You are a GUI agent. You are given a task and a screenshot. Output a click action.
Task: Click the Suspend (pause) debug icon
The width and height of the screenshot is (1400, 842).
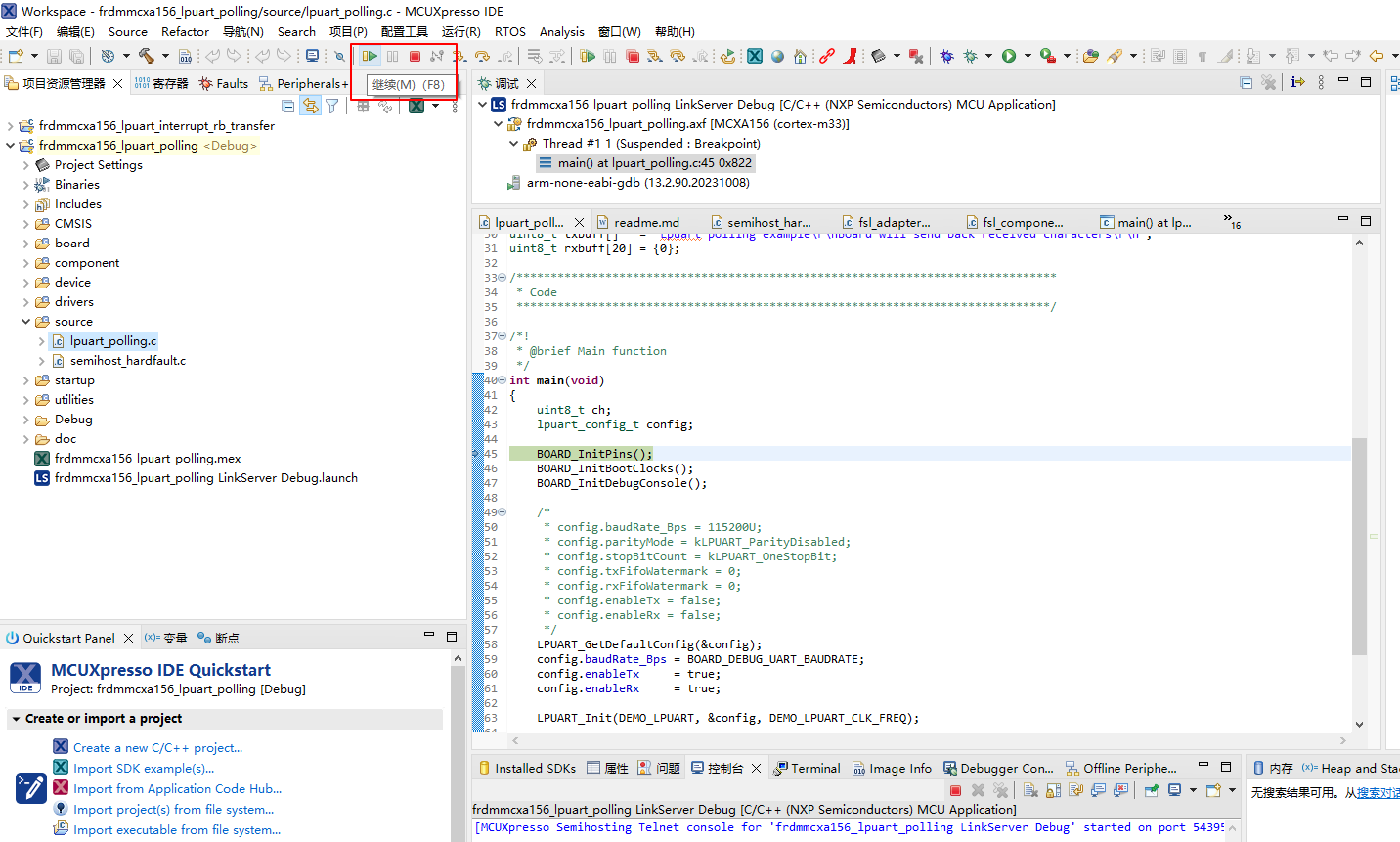tap(392, 56)
